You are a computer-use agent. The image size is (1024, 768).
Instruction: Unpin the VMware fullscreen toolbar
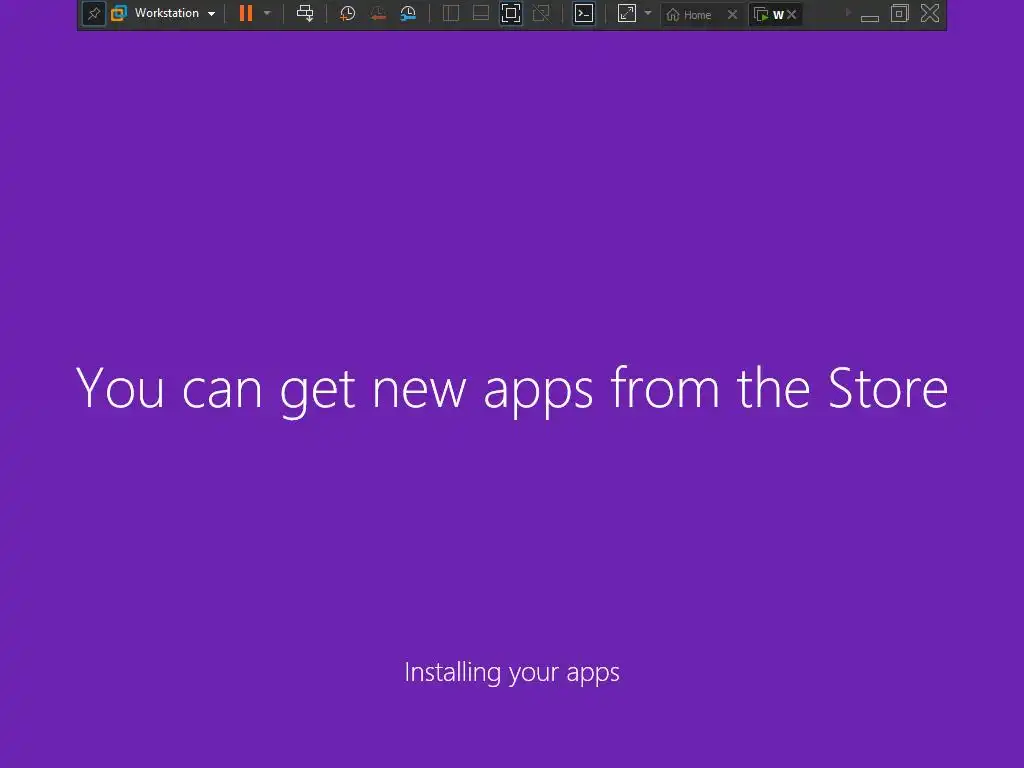pos(93,13)
